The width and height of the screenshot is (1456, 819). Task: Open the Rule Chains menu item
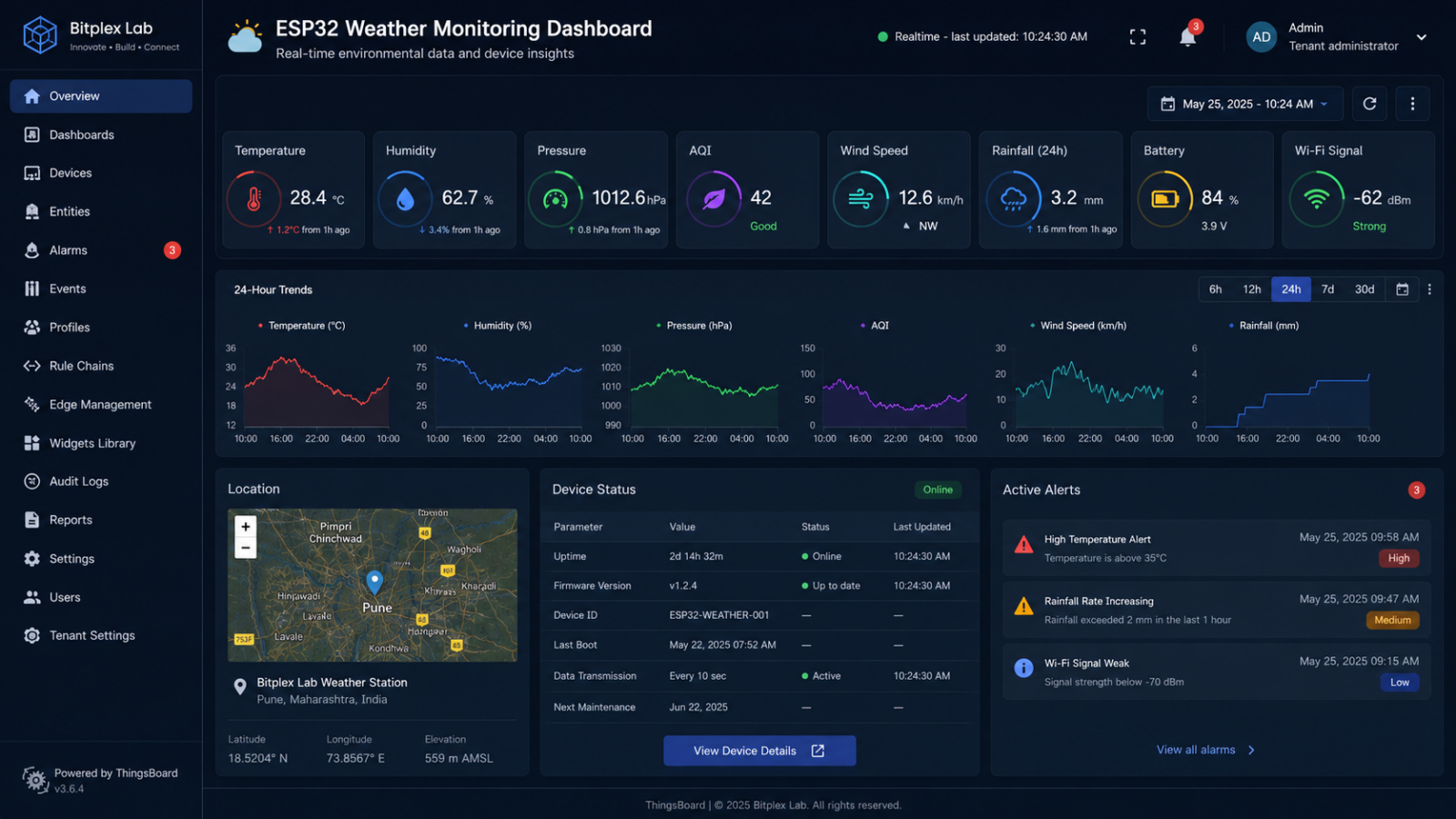tap(101, 366)
